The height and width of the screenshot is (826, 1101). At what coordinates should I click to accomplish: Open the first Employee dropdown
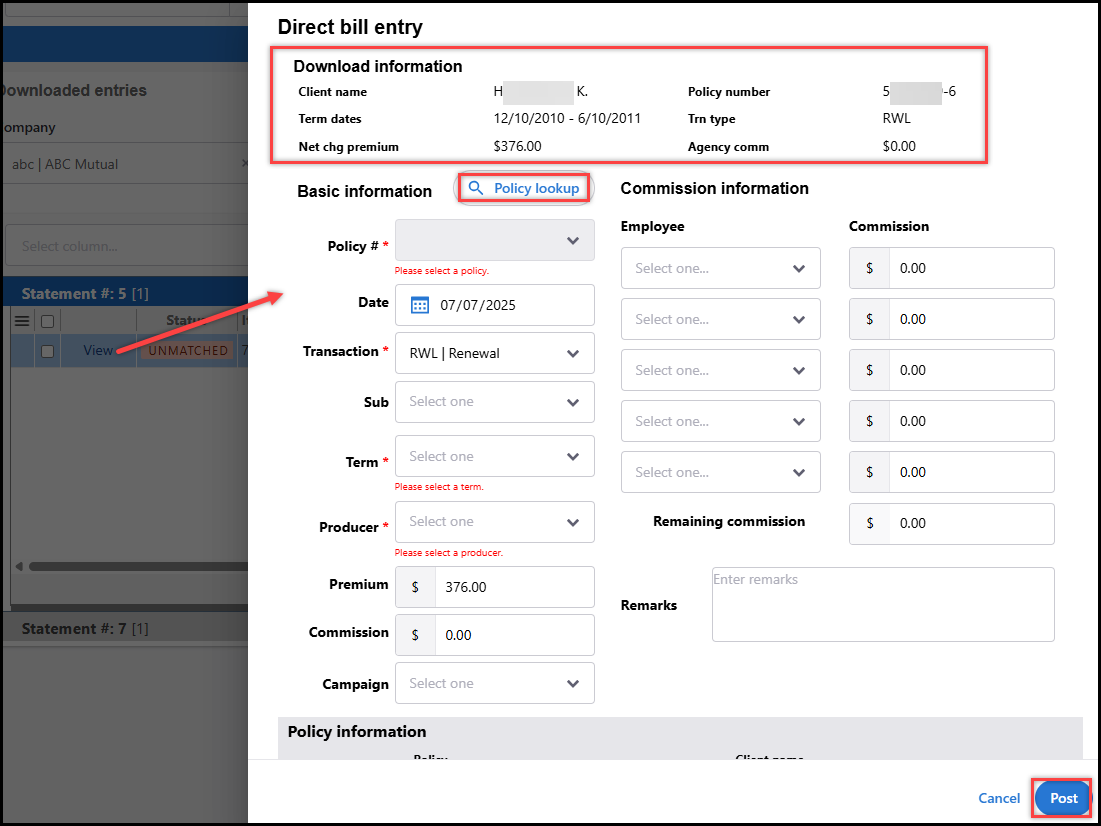coord(721,268)
